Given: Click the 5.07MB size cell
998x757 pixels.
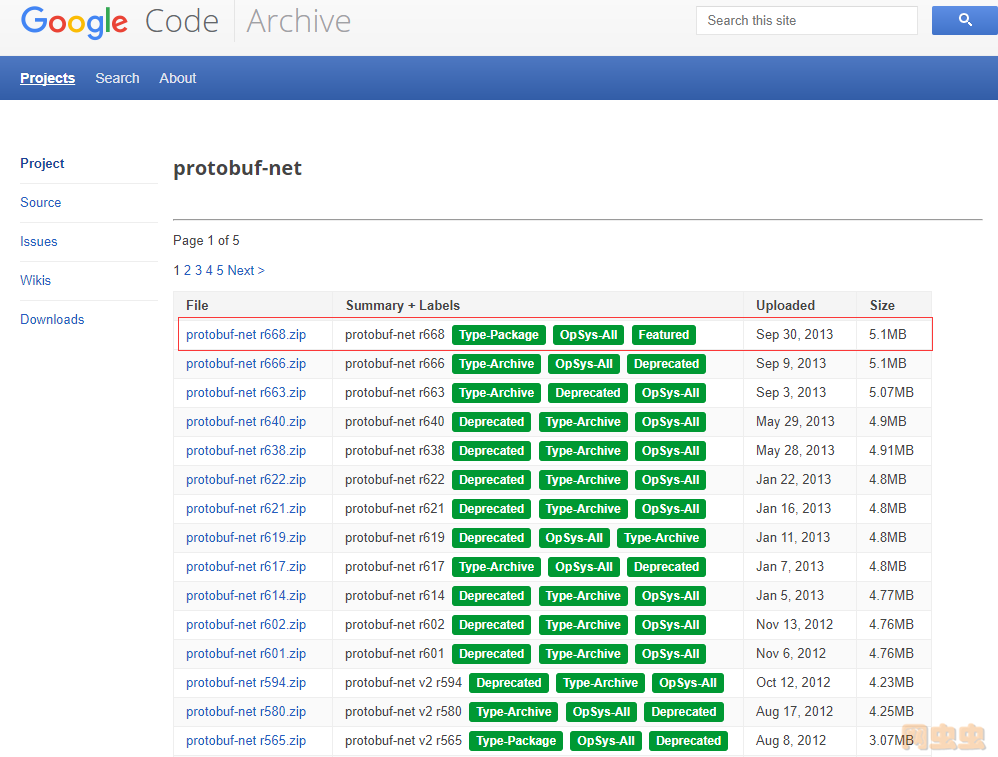Looking at the screenshot, I should 891,393.
